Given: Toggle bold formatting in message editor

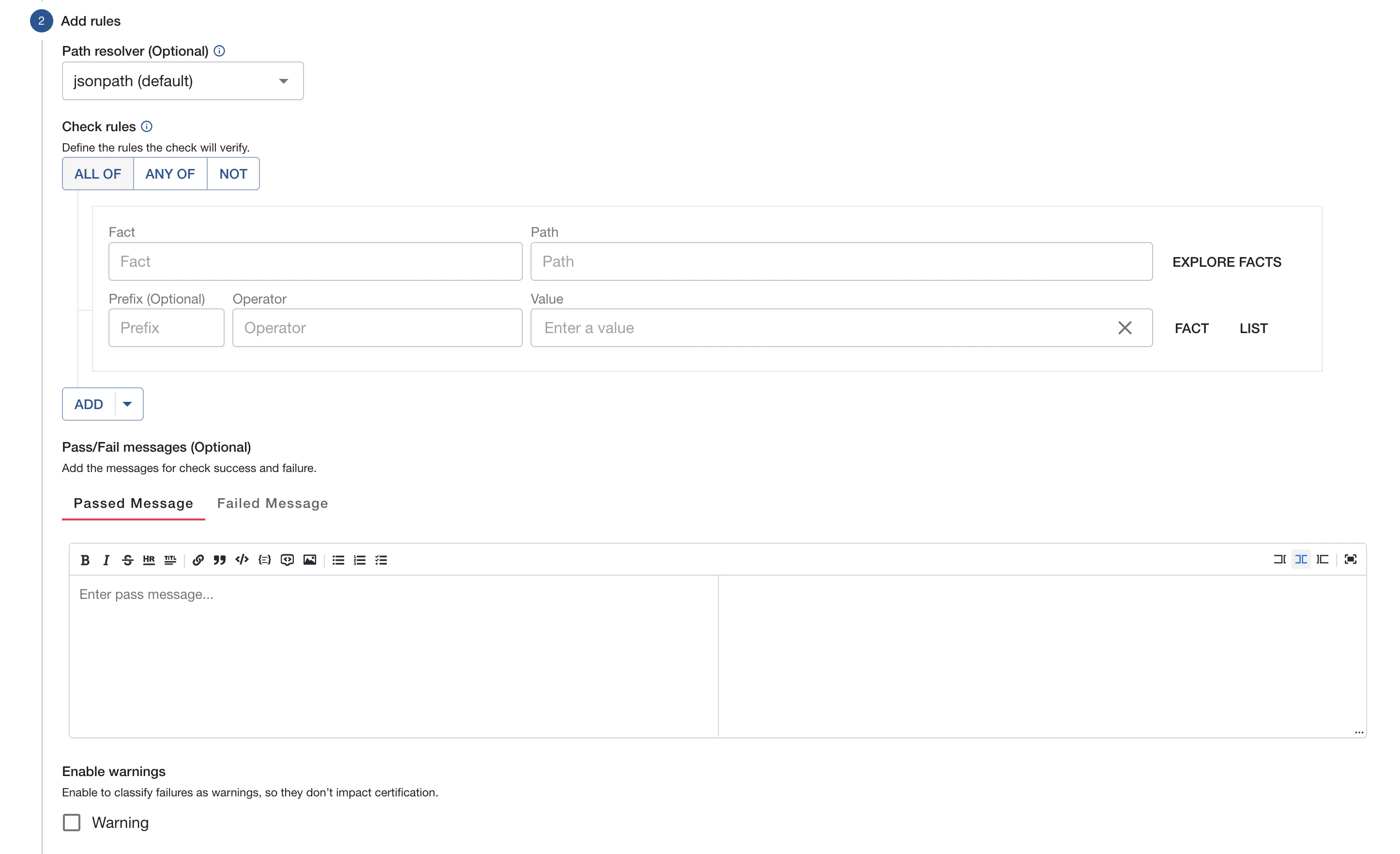Looking at the screenshot, I should click(85, 560).
